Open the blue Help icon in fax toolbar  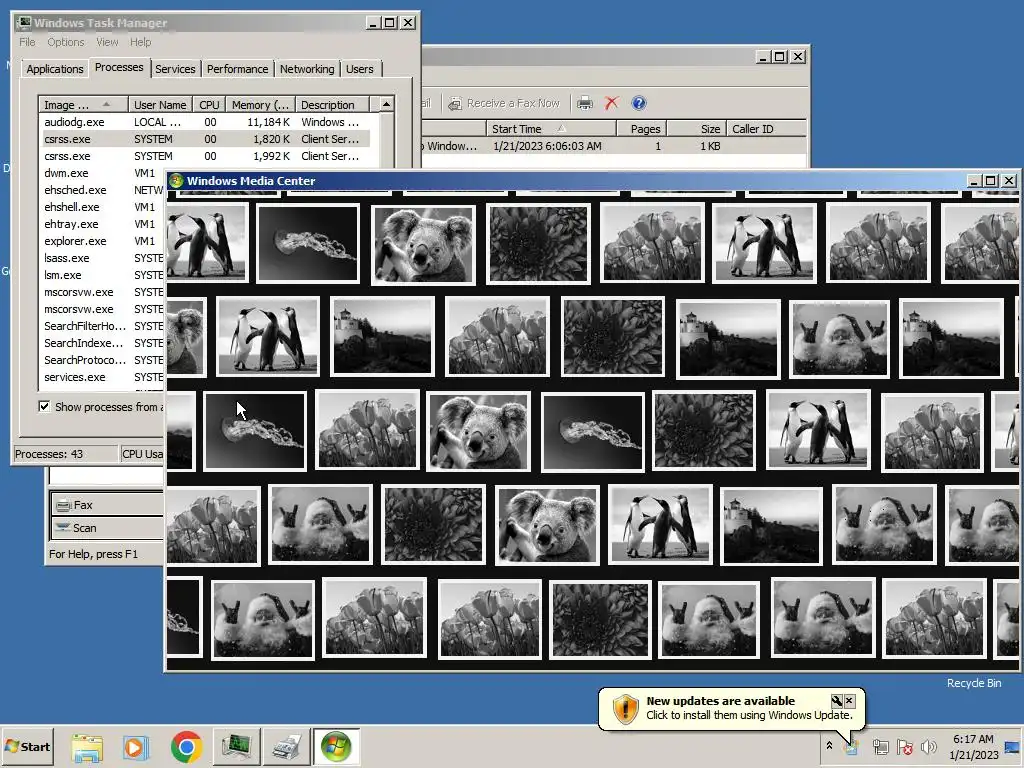coord(639,103)
